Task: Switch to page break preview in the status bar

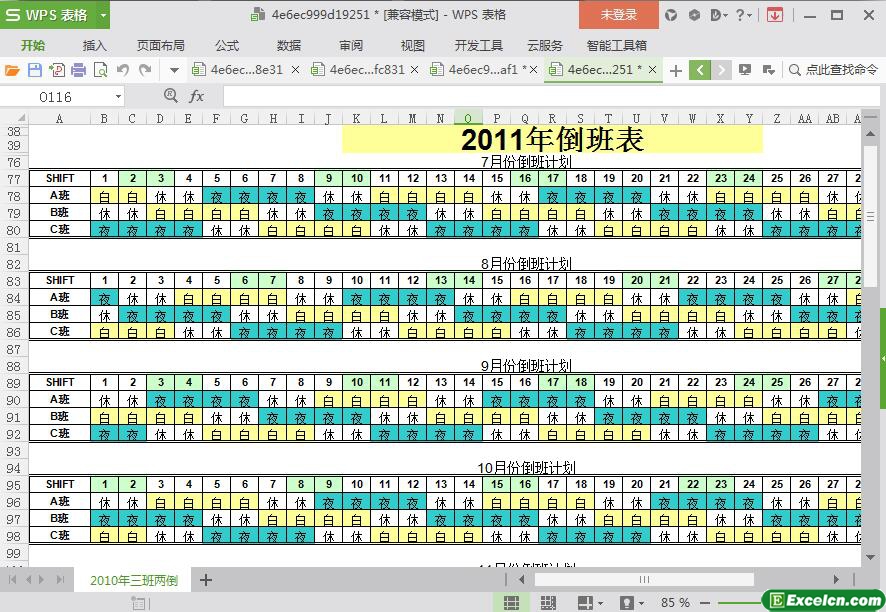Action: tap(548, 603)
